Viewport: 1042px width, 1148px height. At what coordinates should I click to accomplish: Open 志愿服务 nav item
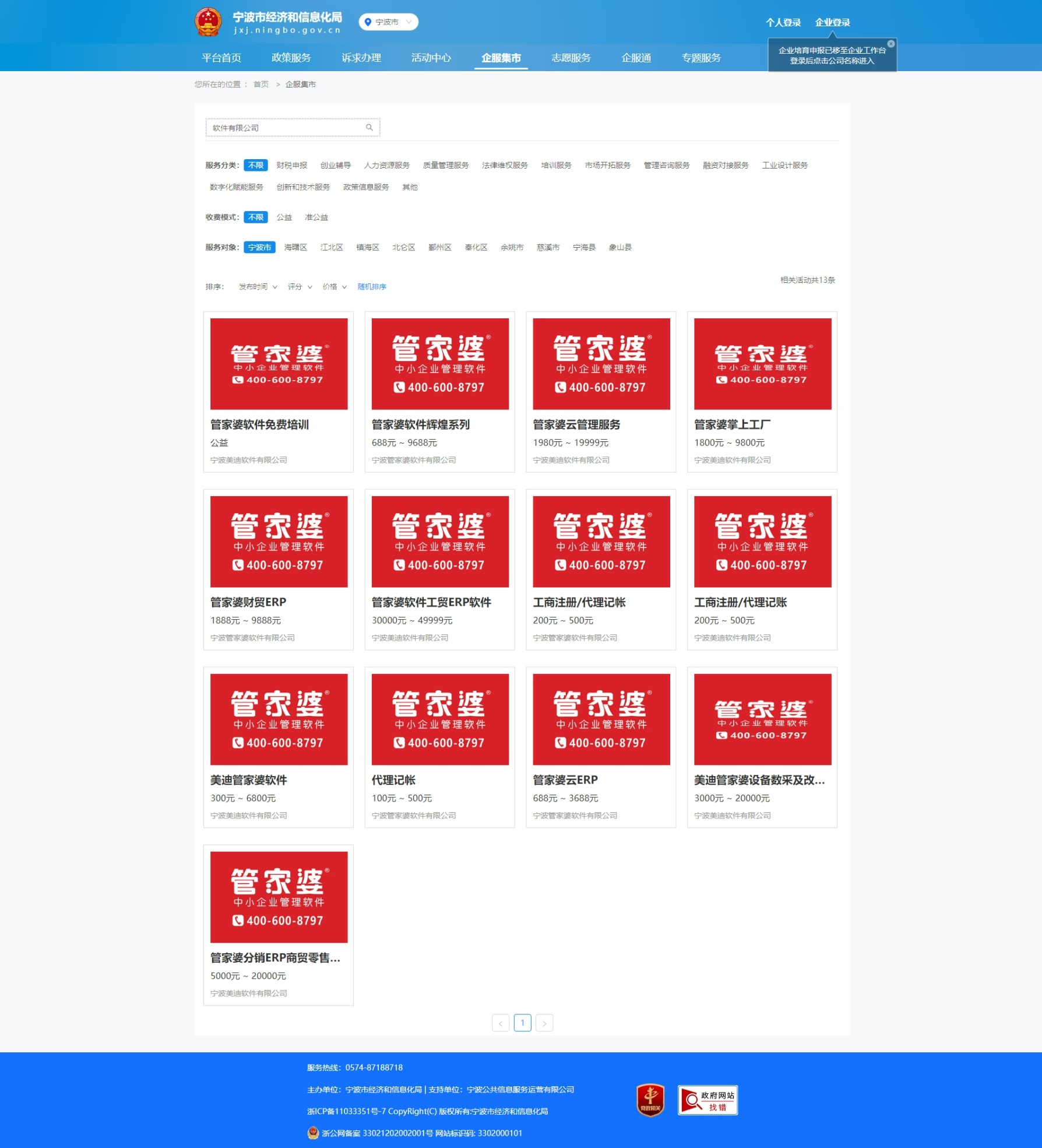571,58
